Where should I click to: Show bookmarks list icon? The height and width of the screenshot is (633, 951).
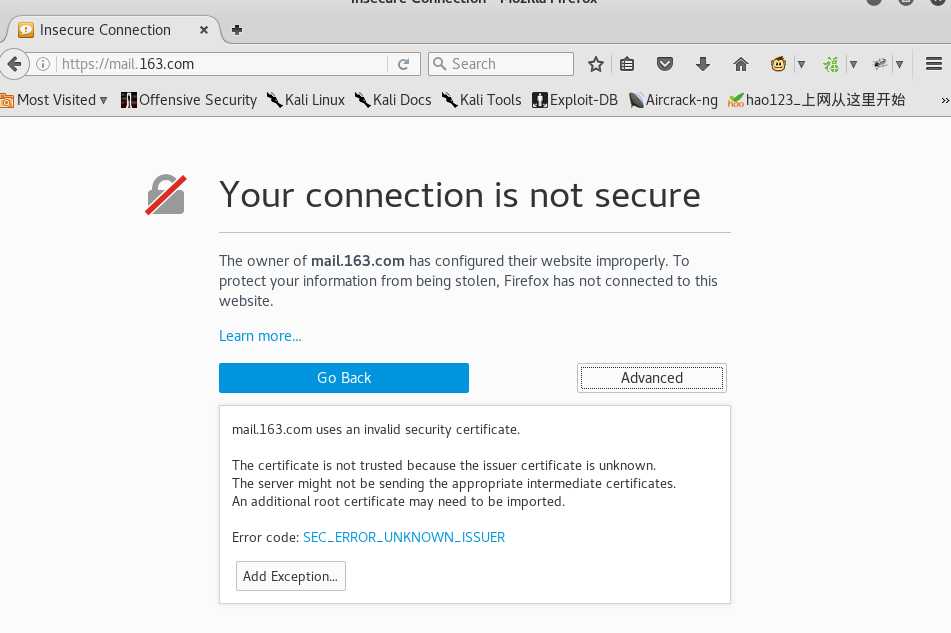point(627,64)
